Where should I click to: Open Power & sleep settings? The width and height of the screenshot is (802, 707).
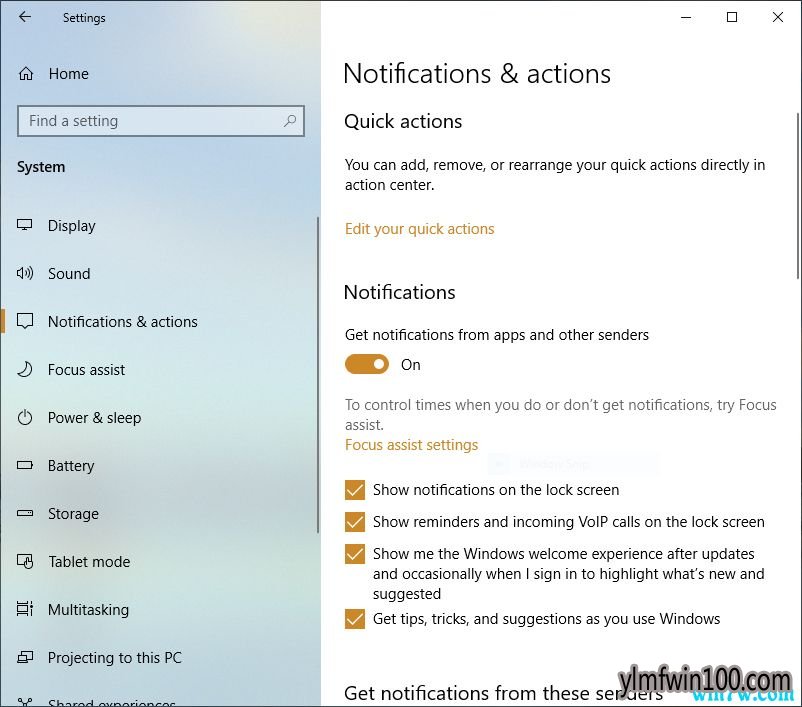159,418
